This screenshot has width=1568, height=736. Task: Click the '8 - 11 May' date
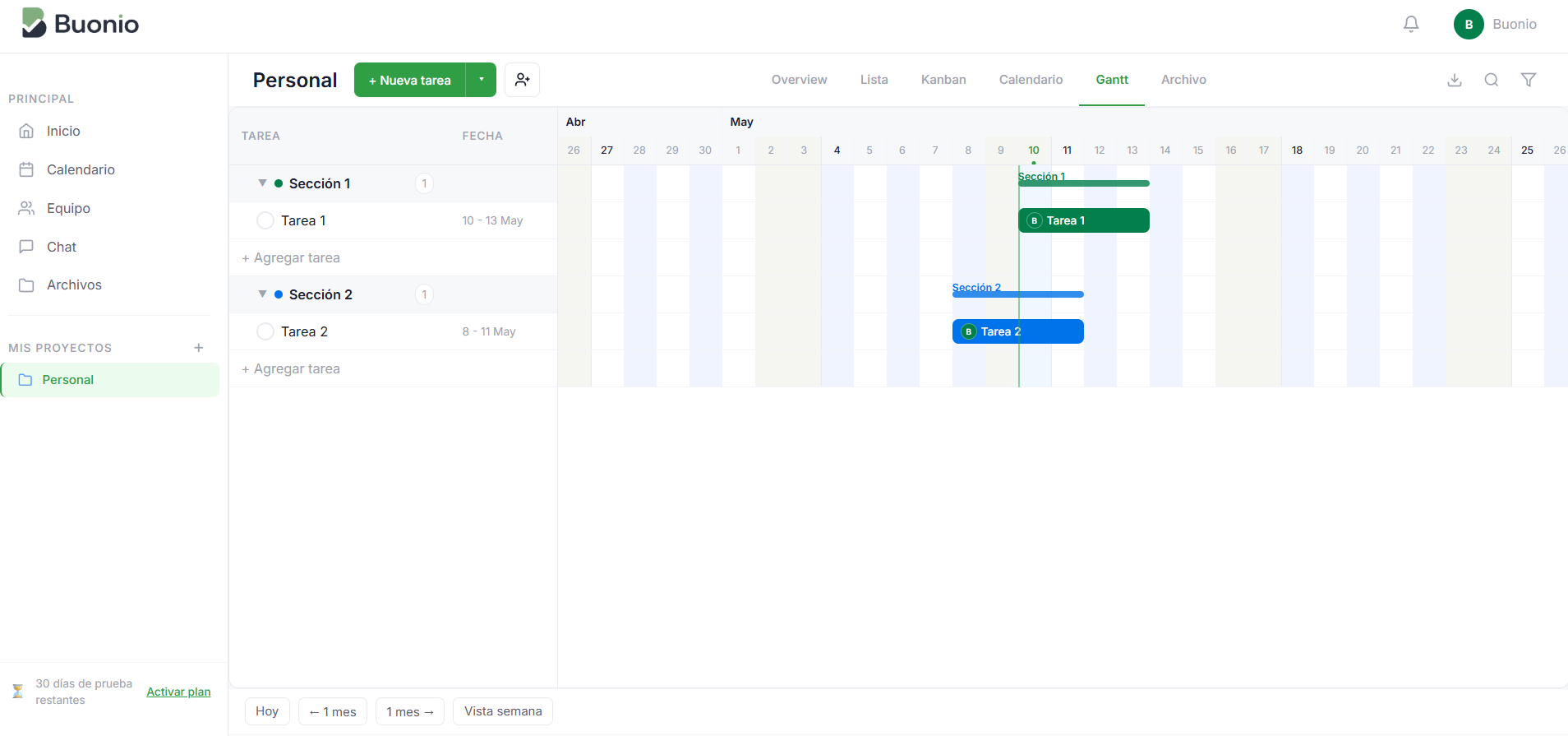pyautogui.click(x=489, y=331)
